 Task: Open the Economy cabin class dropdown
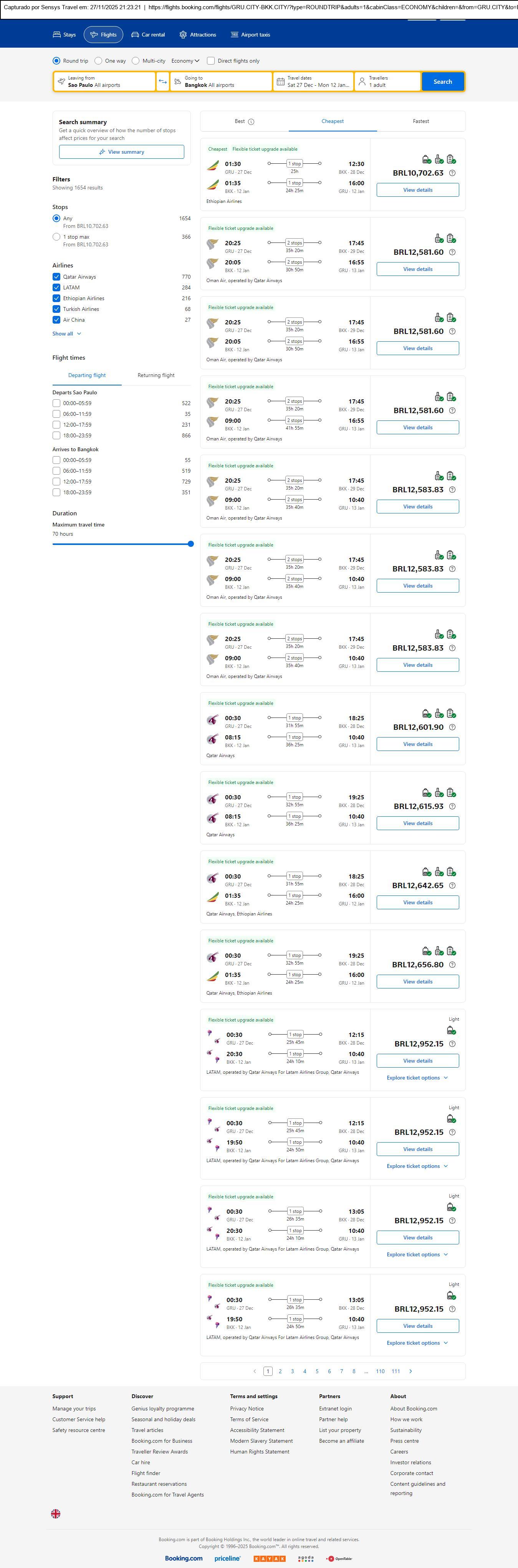click(x=185, y=61)
